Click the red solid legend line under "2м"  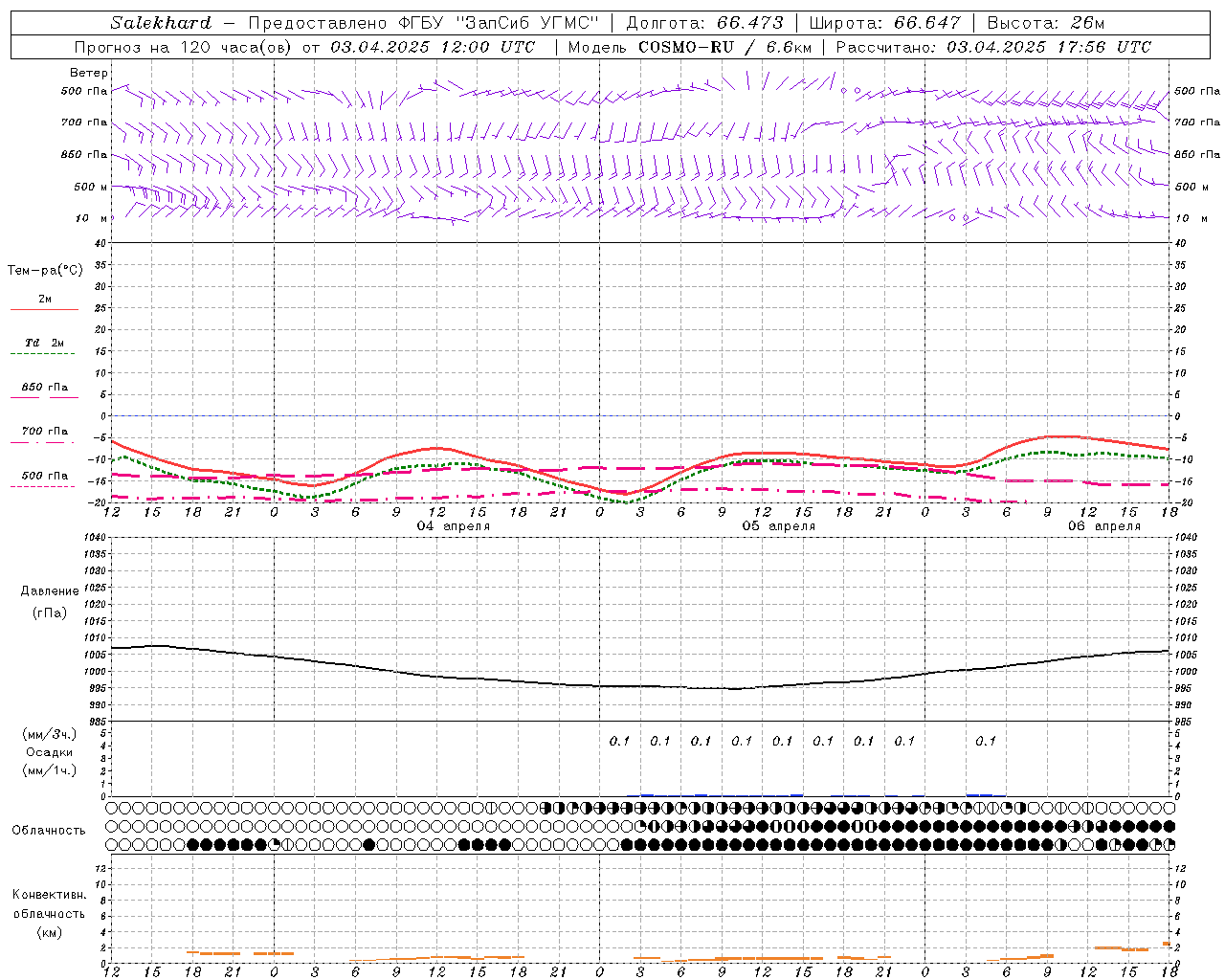(45, 310)
